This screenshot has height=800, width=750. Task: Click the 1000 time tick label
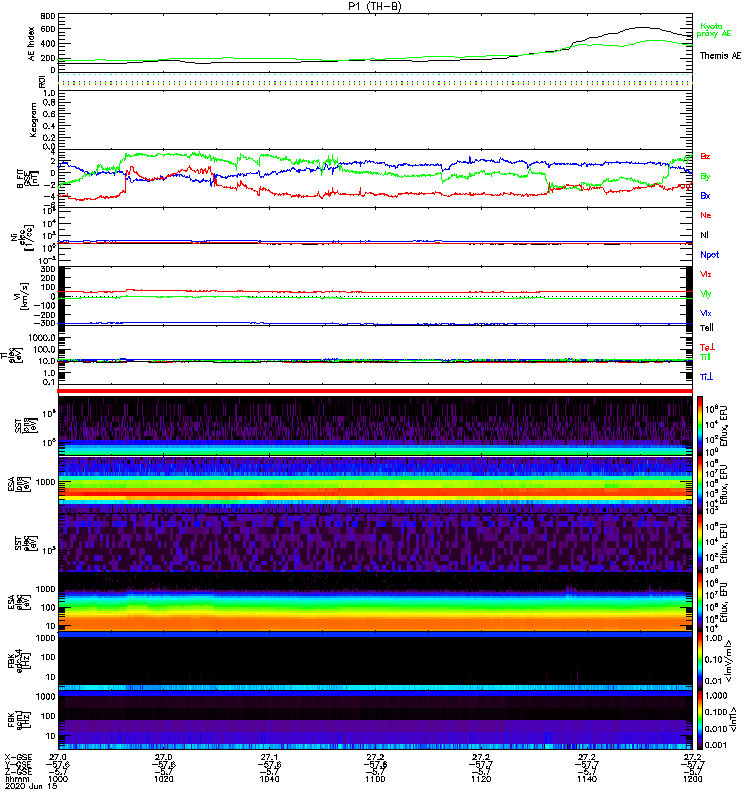58,779
